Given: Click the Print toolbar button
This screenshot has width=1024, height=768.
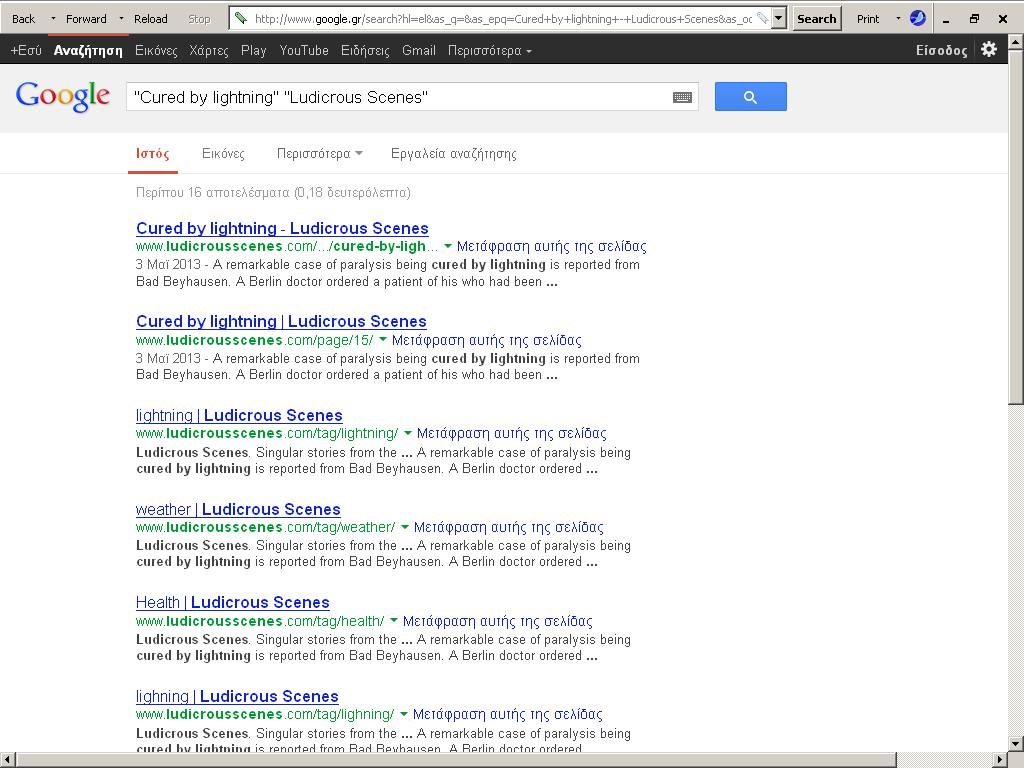Looking at the screenshot, I should click(868, 19).
